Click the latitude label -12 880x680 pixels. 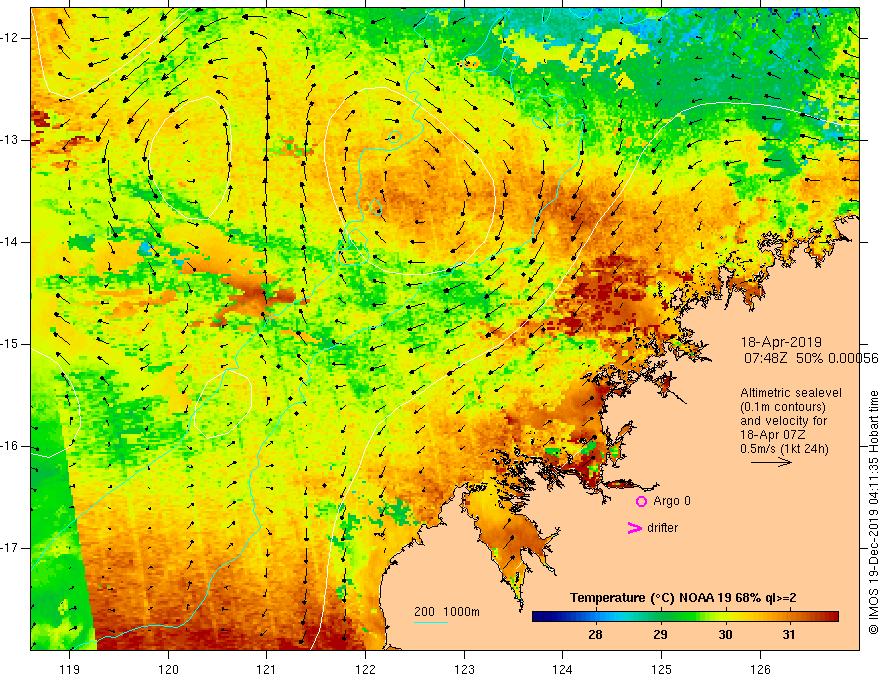(x=10, y=38)
